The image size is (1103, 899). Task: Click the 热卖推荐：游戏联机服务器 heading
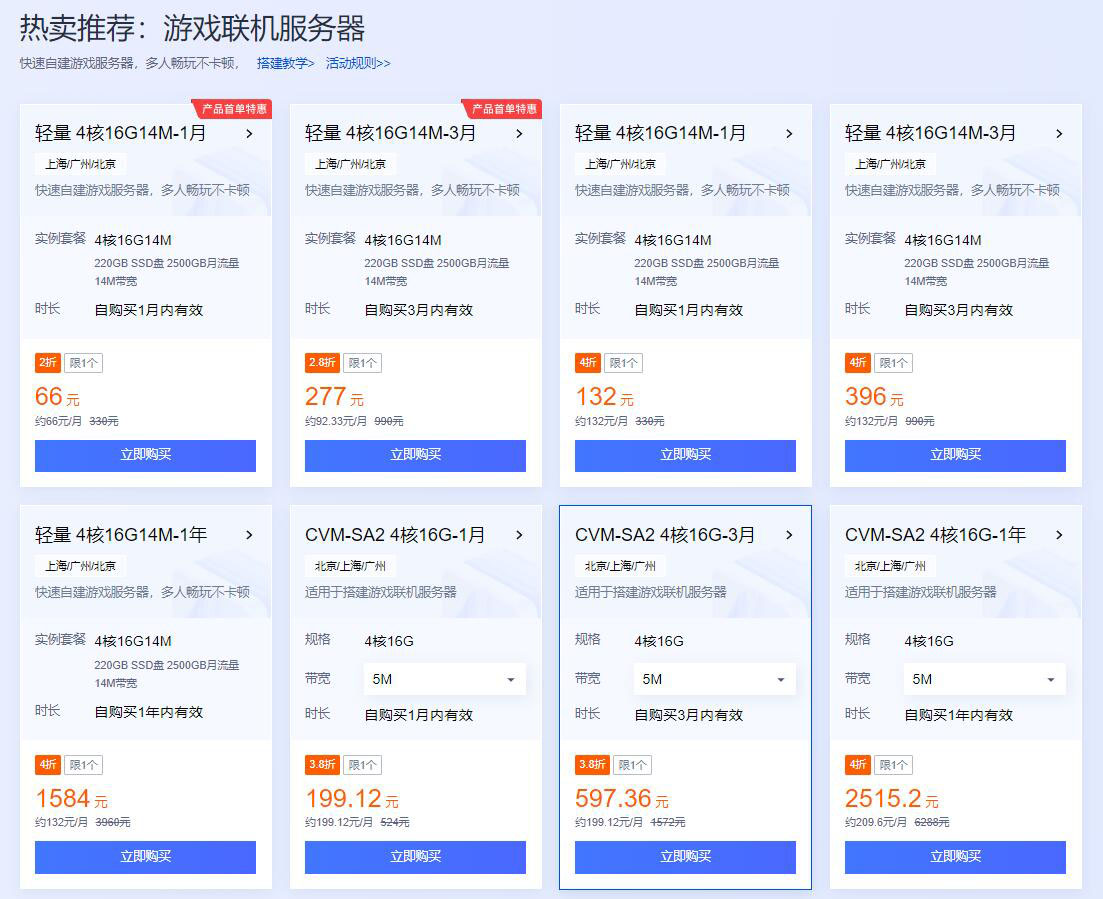[192, 29]
